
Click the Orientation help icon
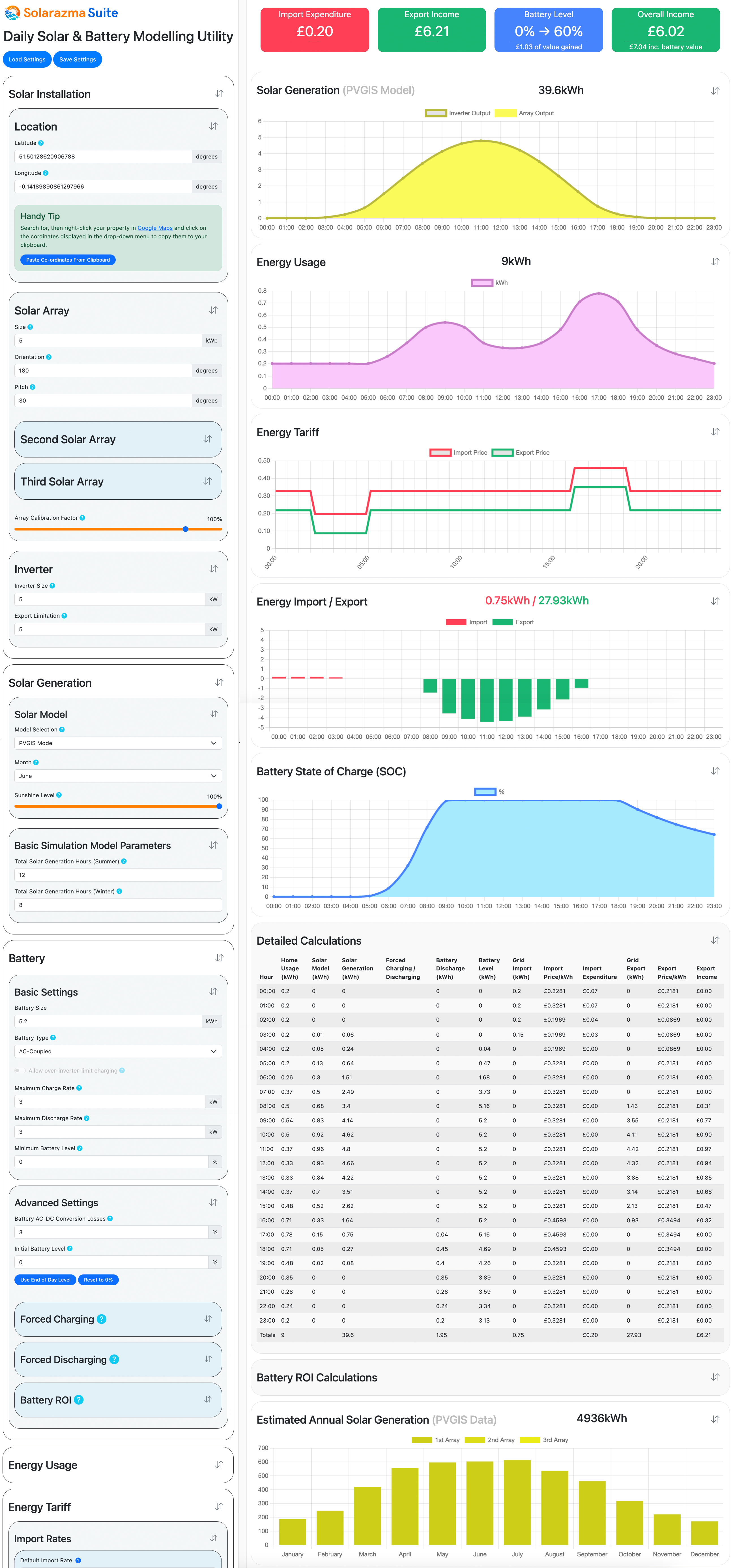49,357
